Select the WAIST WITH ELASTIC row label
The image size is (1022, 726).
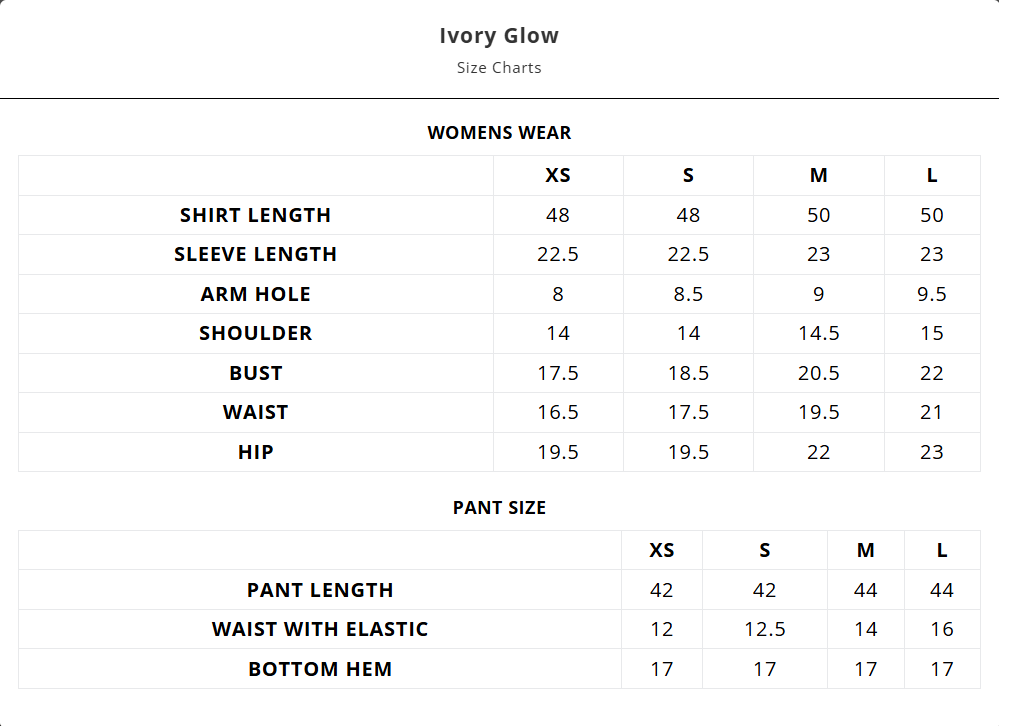(x=320, y=629)
